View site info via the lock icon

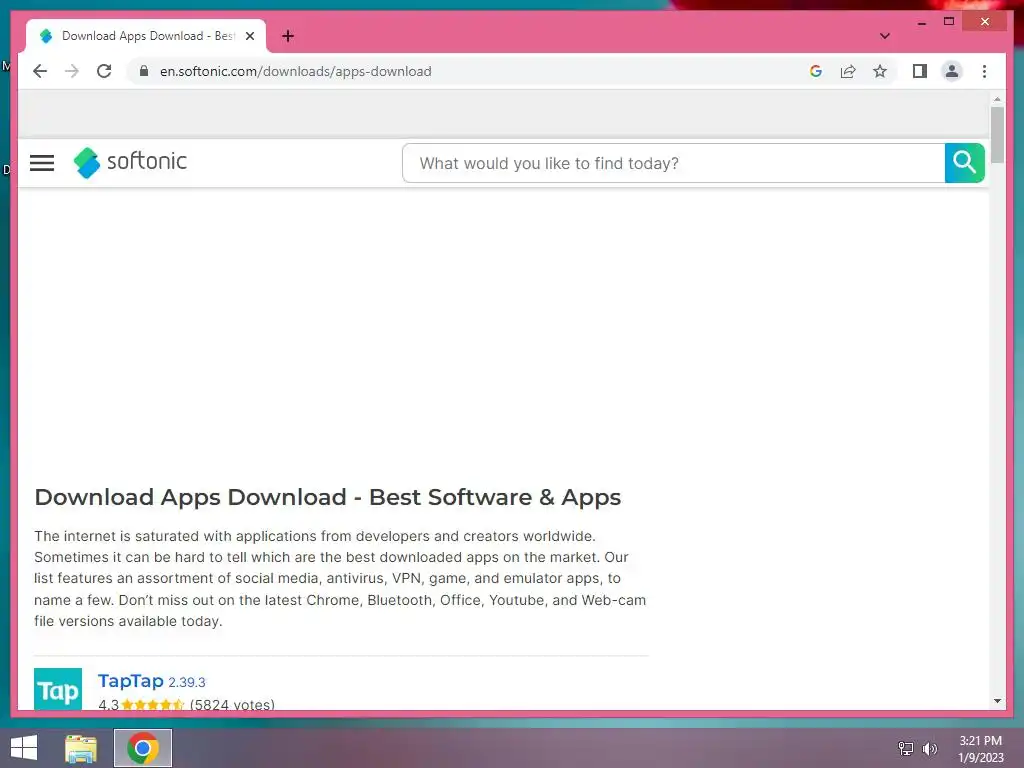(x=144, y=71)
